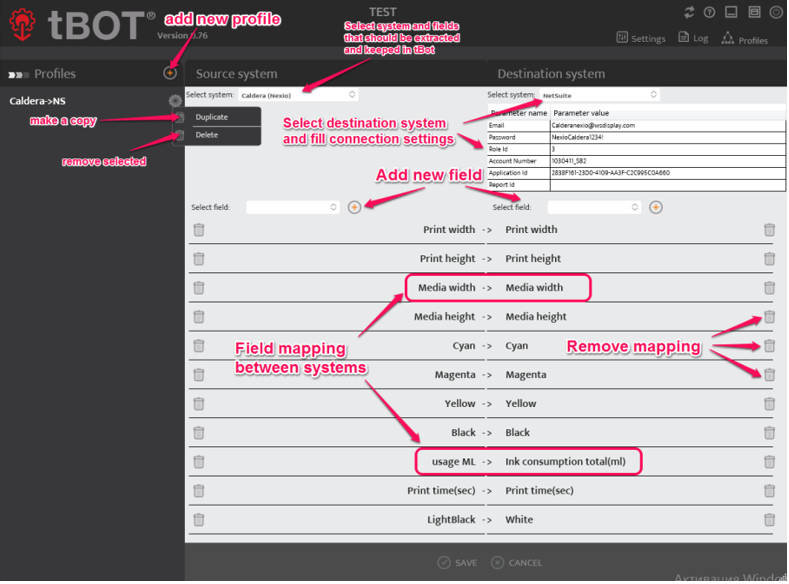Click the SAVE button

click(x=457, y=563)
